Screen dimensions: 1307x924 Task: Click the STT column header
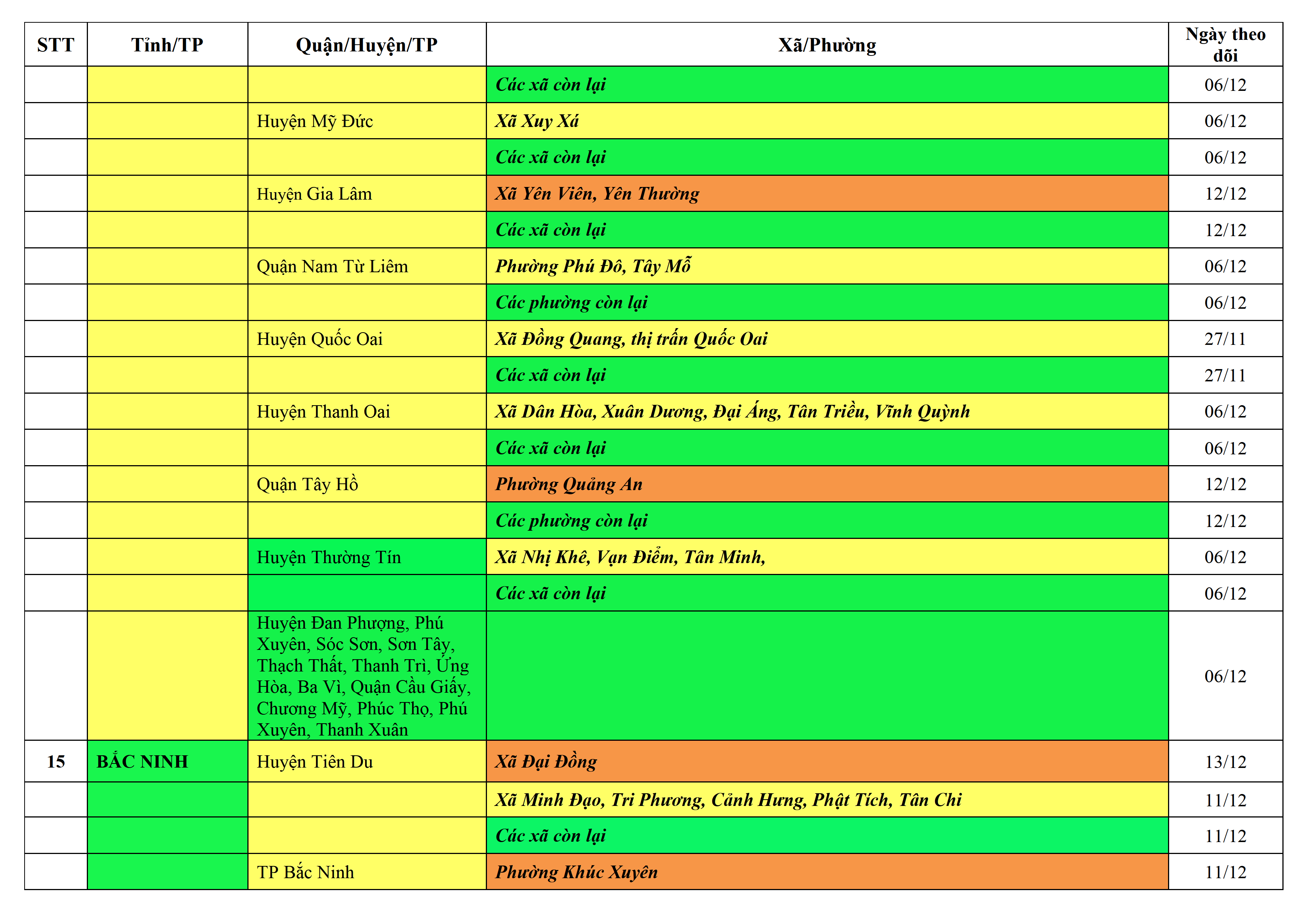56,45
